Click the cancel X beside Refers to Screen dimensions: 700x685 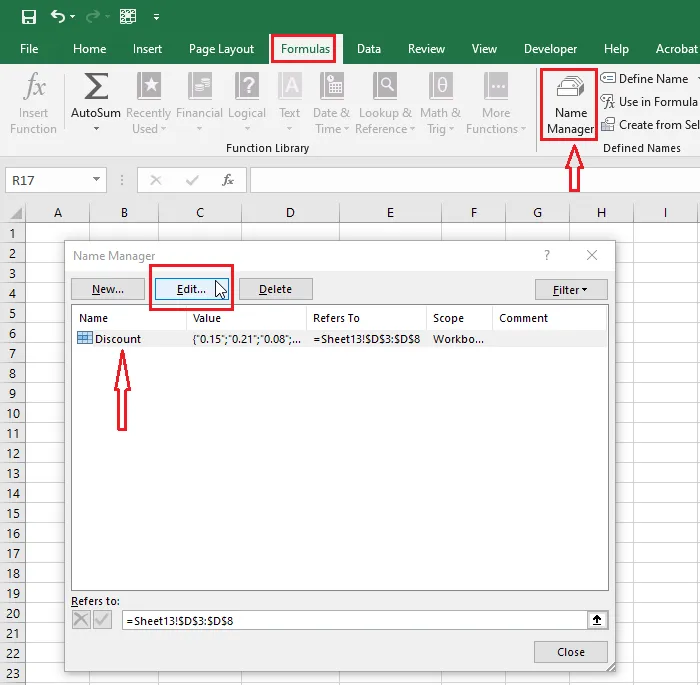(81, 620)
